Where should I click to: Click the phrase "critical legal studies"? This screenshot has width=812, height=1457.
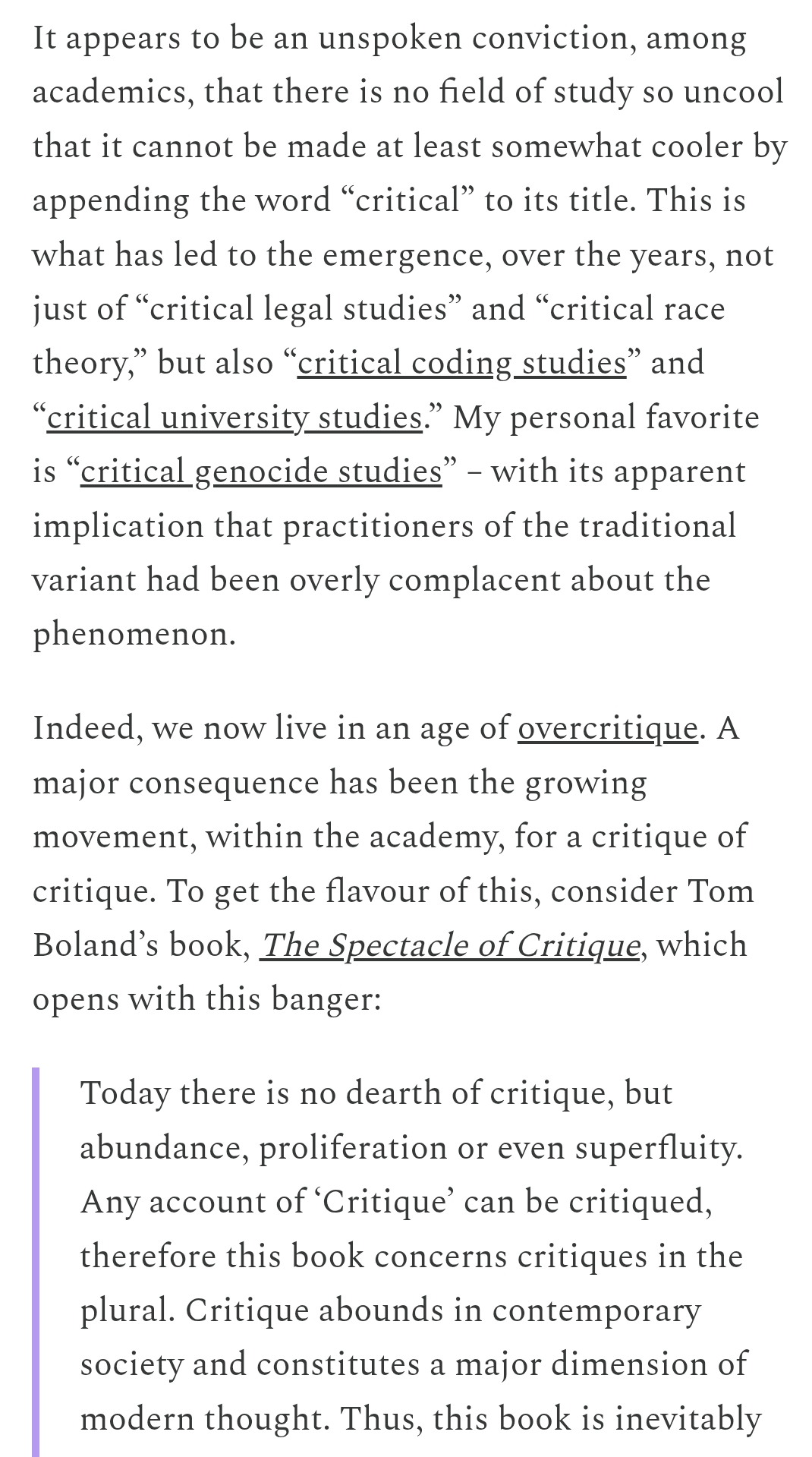297,309
